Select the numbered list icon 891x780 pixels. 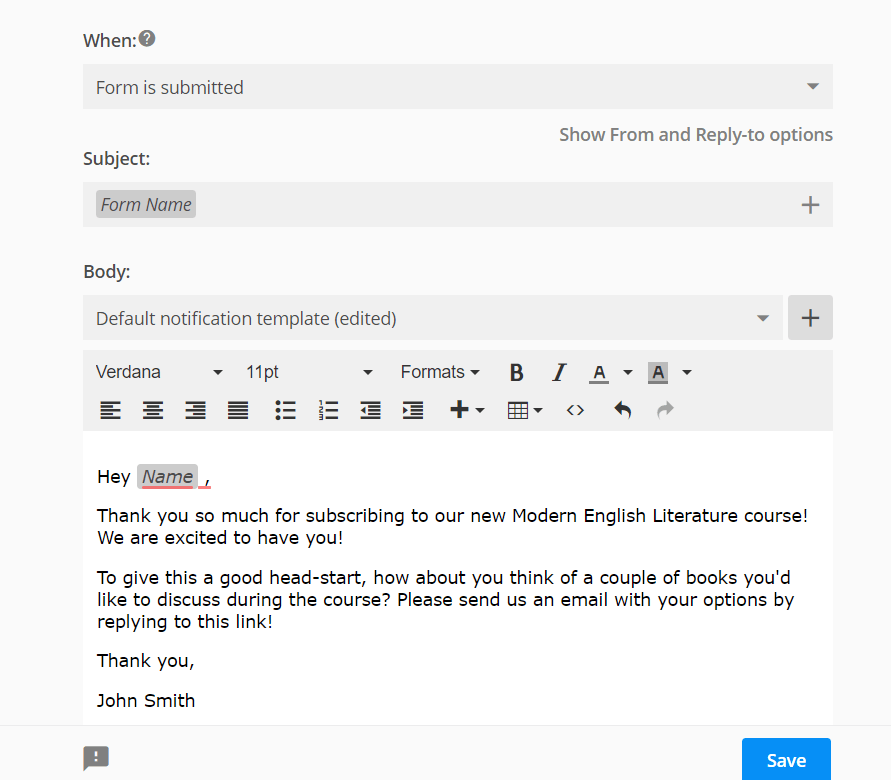click(x=328, y=410)
